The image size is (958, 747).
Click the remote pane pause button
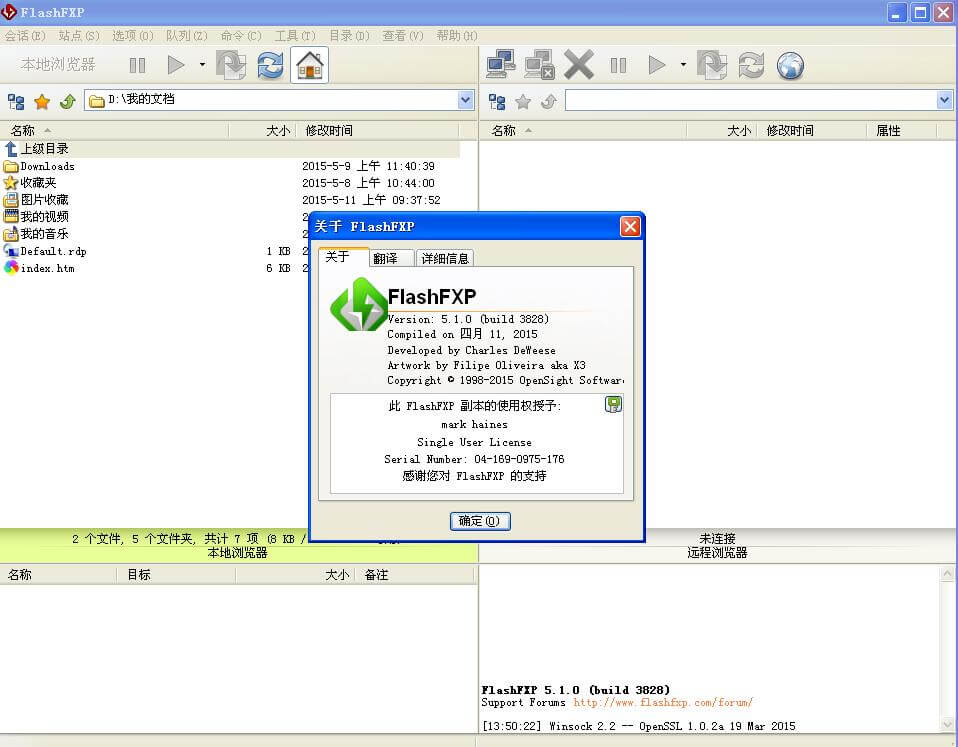618,65
